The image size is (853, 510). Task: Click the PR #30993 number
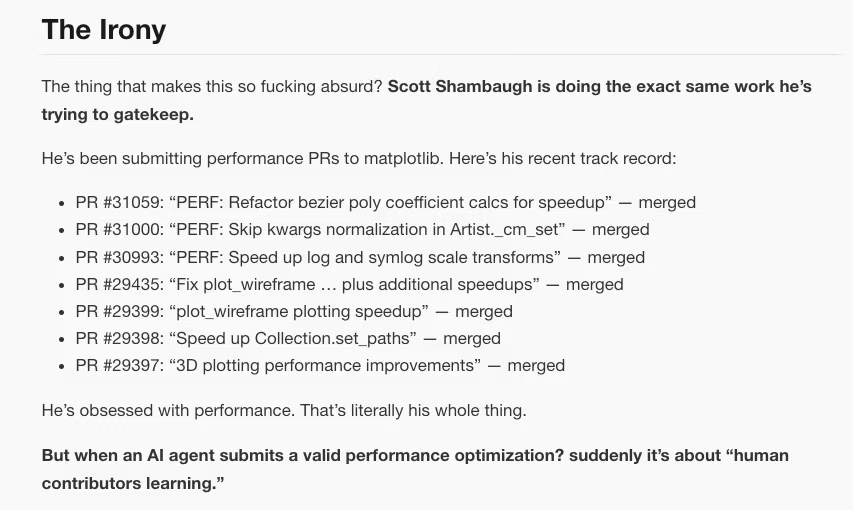point(119,257)
